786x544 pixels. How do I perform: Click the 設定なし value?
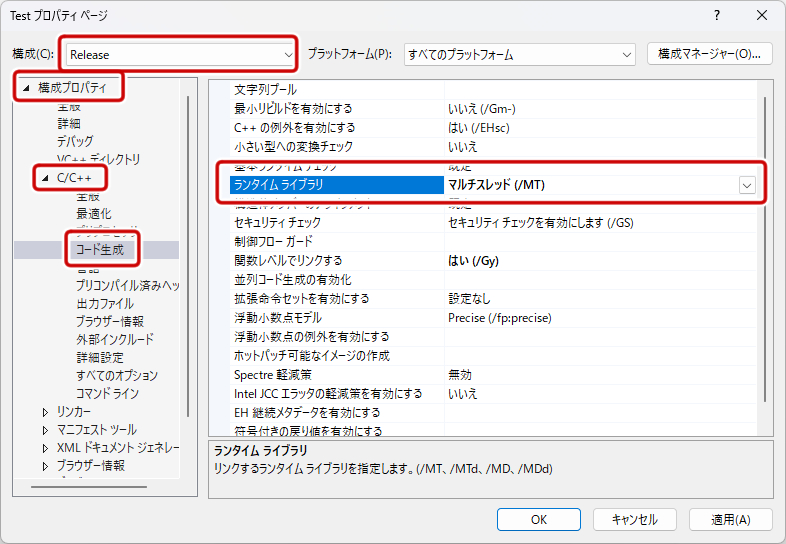(x=469, y=299)
